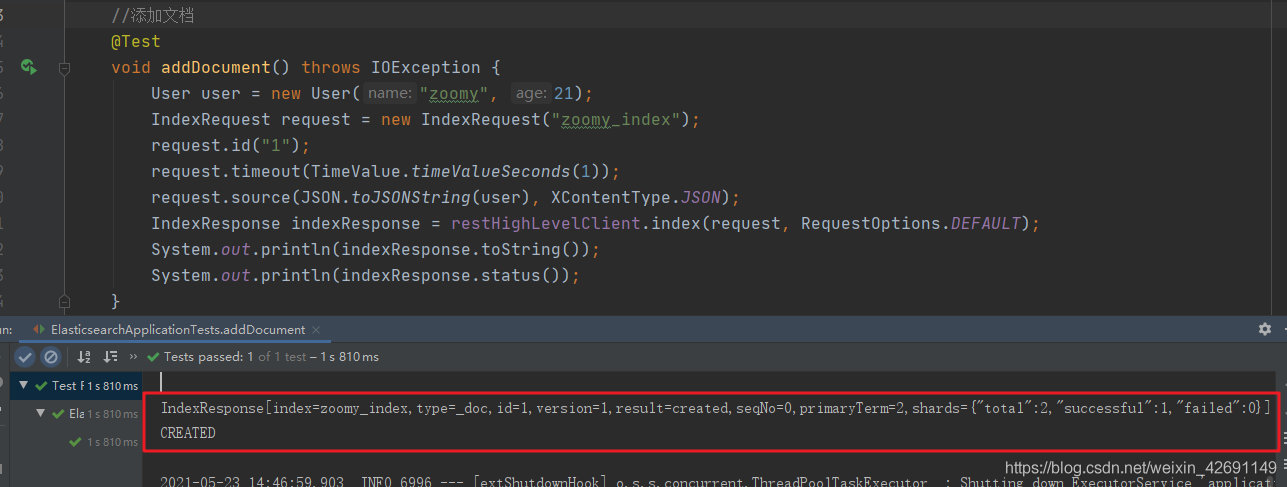The height and width of the screenshot is (487, 1287).
Task: Sort tests alphabetically
Action: (x=85, y=356)
